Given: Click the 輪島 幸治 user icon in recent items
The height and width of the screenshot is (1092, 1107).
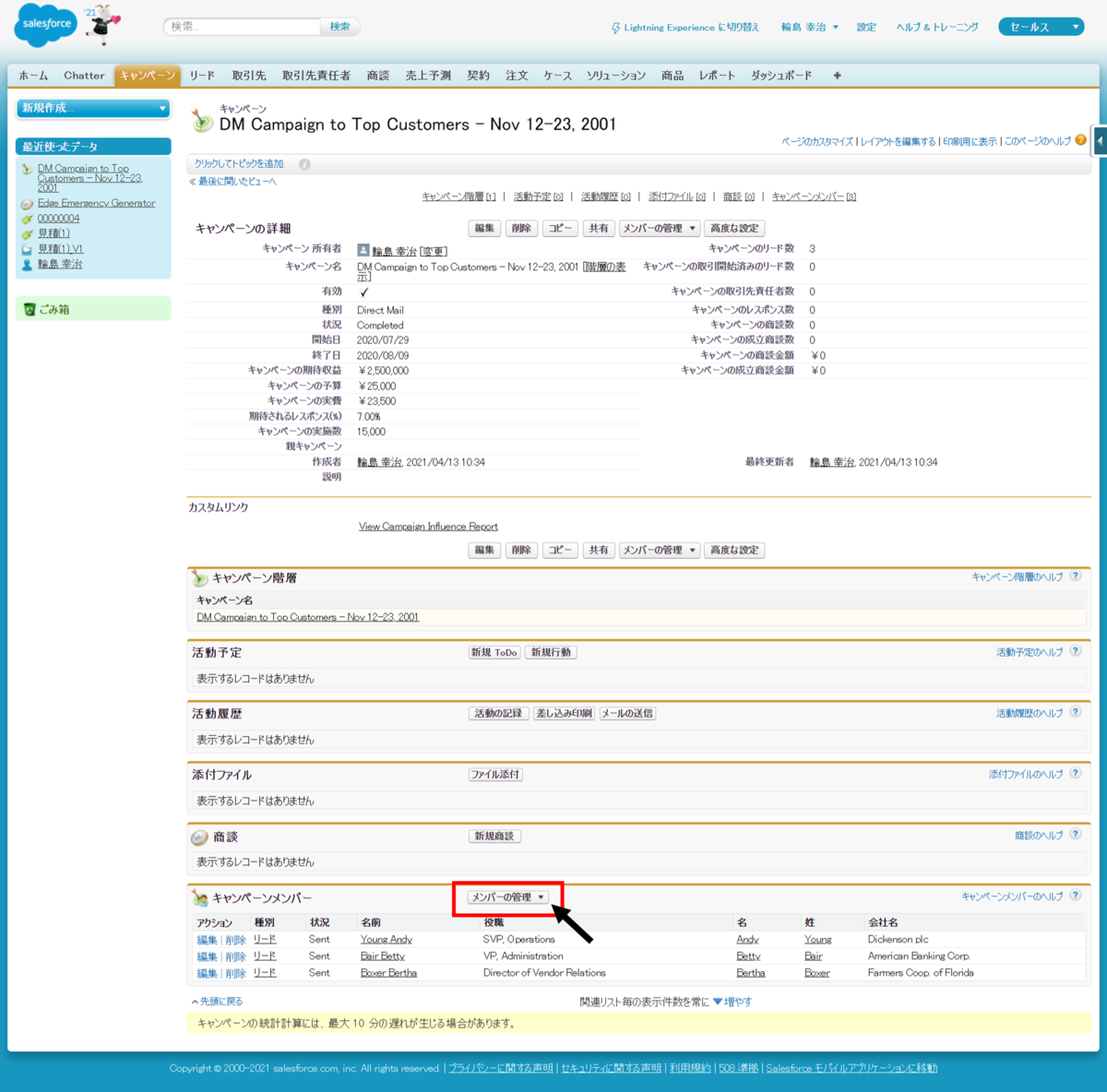Looking at the screenshot, I should click(x=27, y=265).
